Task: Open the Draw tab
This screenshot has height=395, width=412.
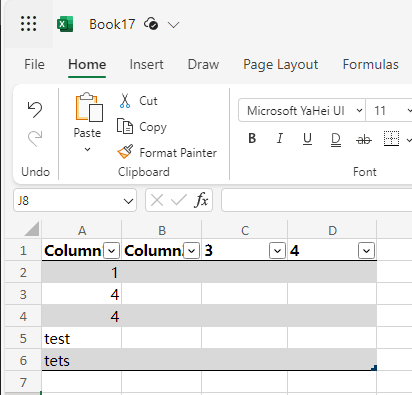Action: point(203,64)
